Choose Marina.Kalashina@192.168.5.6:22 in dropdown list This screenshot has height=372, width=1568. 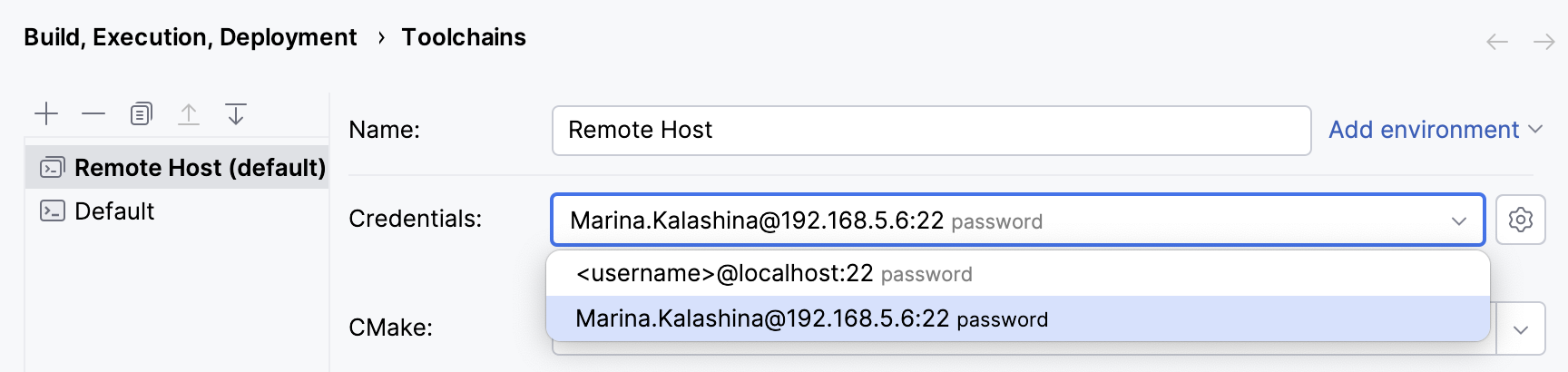coord(811,319)
